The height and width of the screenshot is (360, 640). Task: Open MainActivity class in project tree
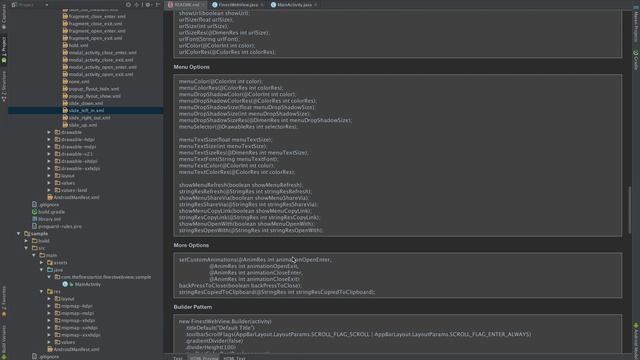click(x=82, y=284)
